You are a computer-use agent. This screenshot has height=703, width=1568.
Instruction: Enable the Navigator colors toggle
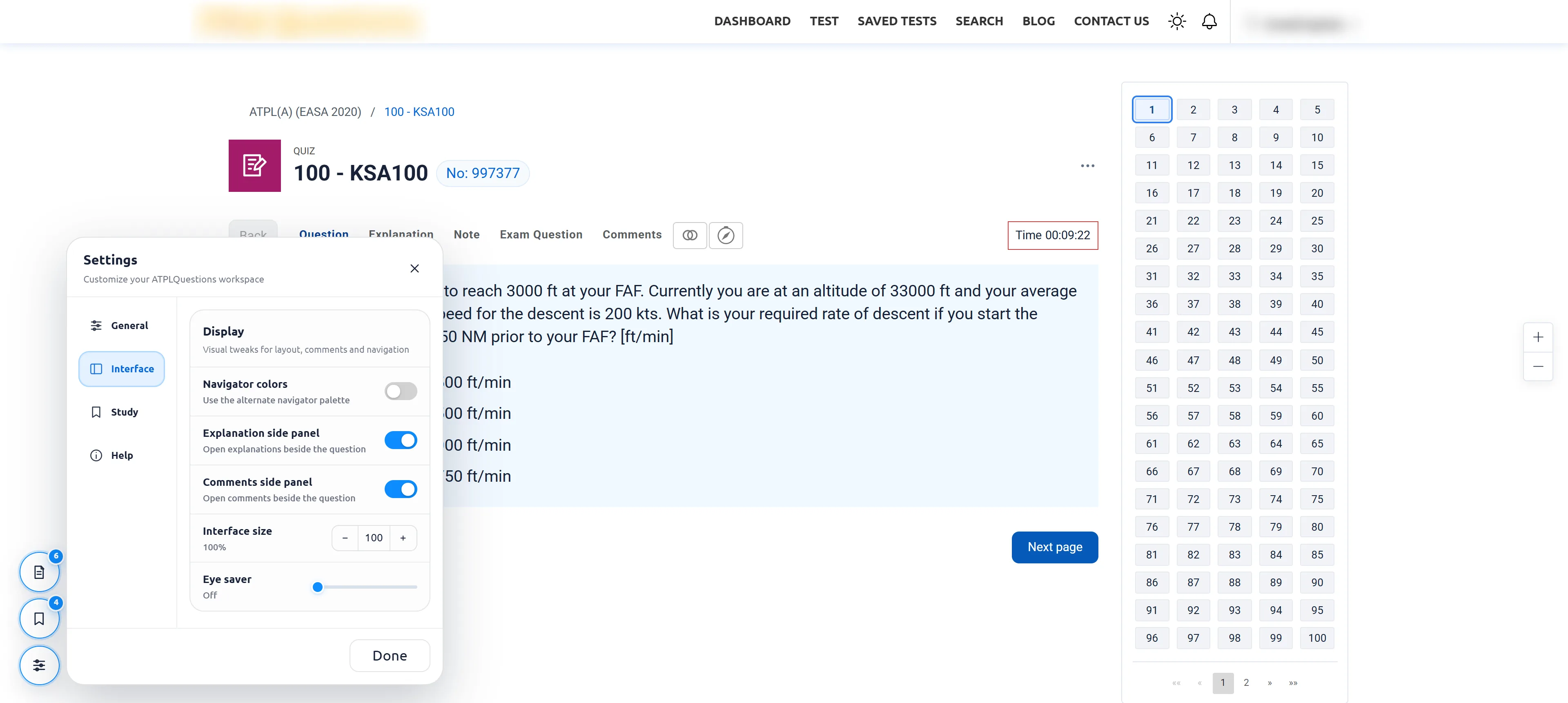point(401,392)
